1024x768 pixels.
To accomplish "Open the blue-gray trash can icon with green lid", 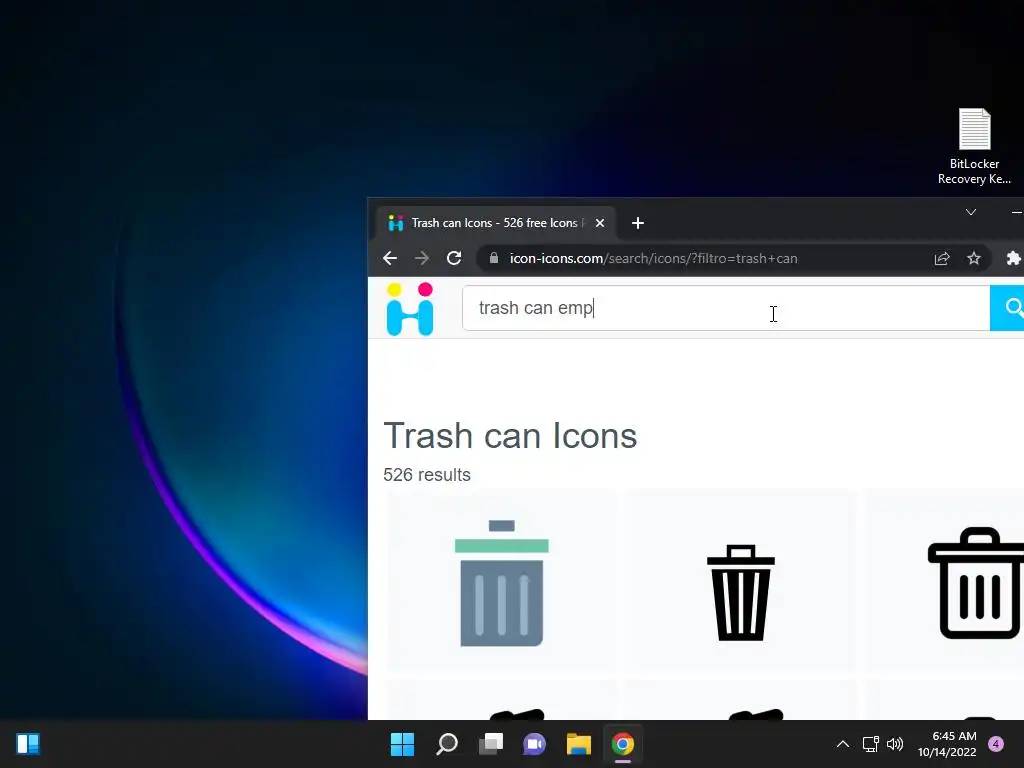I will 502,583.
